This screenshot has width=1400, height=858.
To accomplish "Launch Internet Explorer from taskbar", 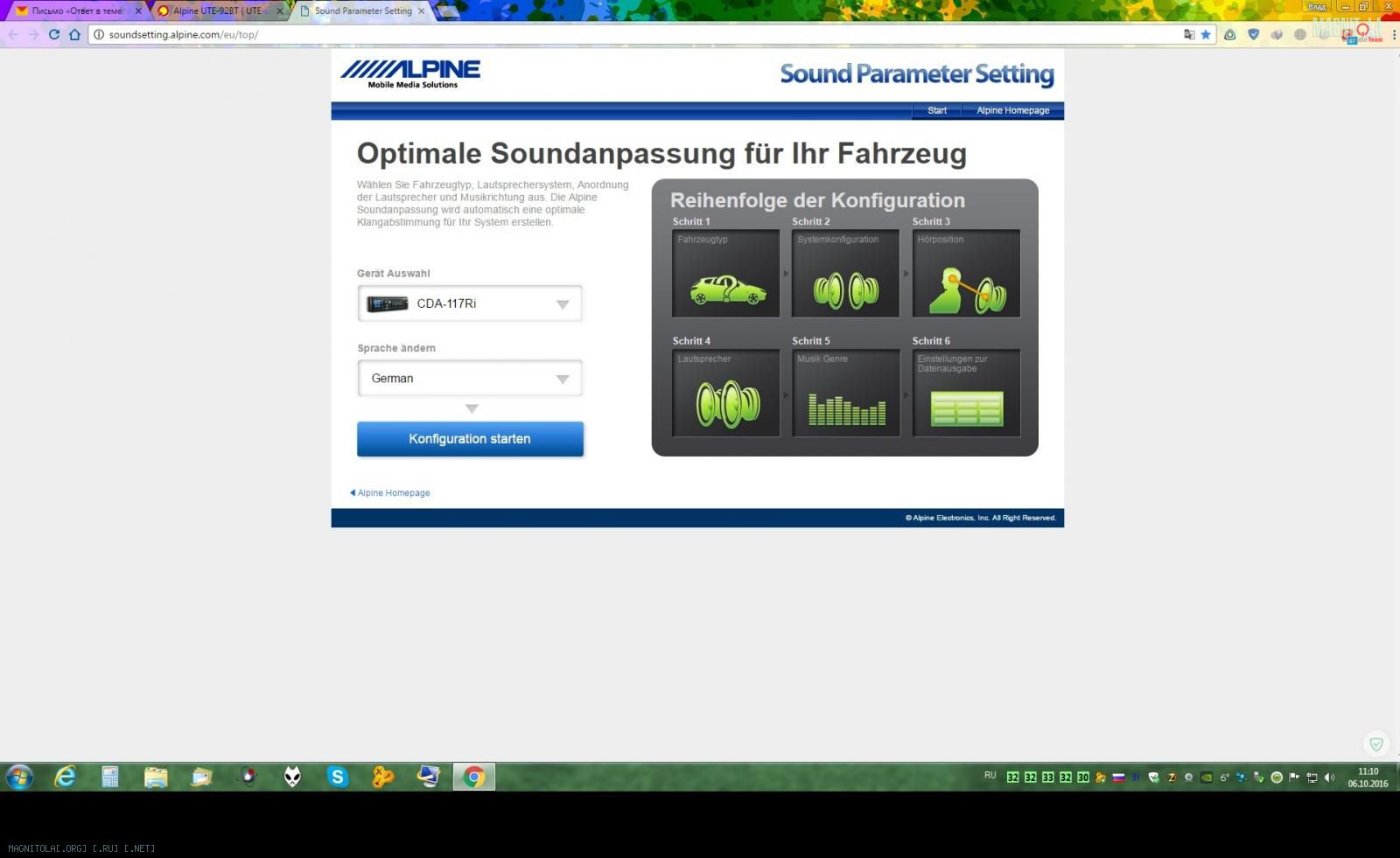I will 65,776.
